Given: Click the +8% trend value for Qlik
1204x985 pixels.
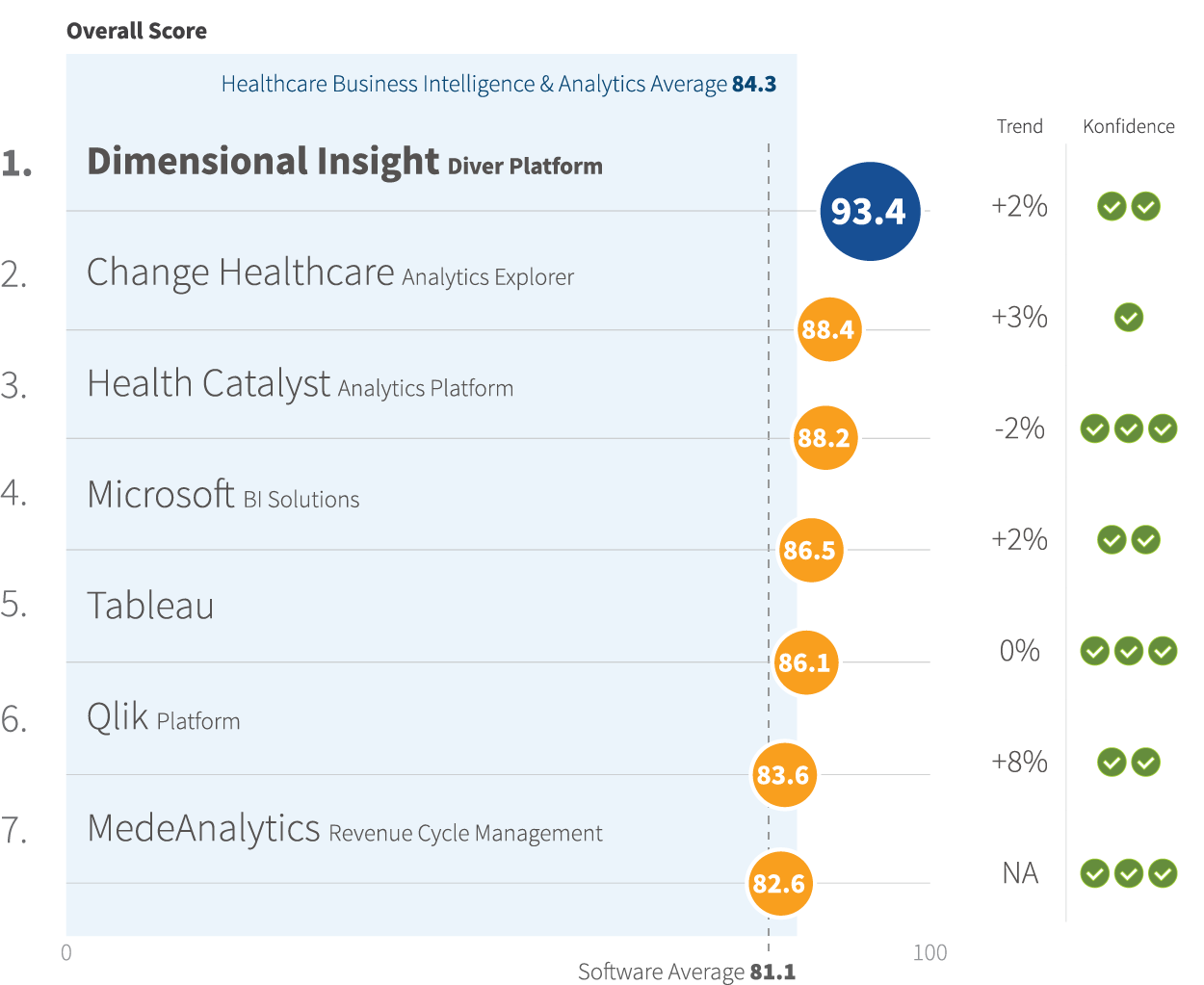Looking at the screenshot, I should point(1019,762).
